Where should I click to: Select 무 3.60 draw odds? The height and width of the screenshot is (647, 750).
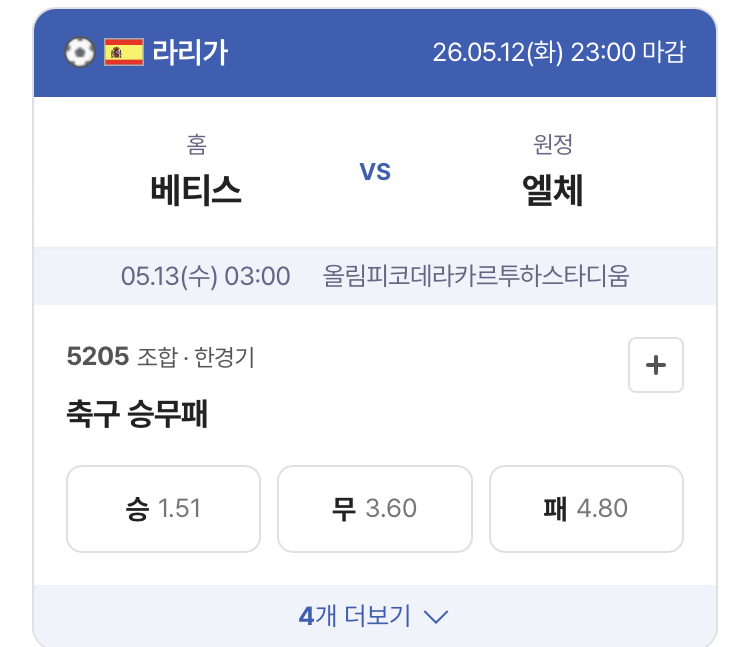(x=375, y=509)
